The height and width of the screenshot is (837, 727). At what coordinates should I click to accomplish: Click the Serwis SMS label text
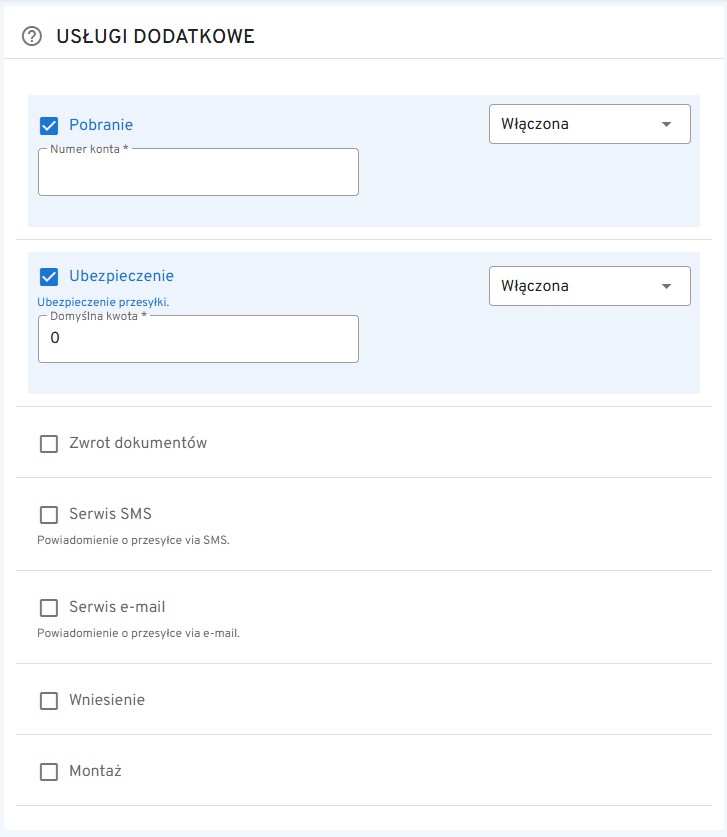click(110, 514)
